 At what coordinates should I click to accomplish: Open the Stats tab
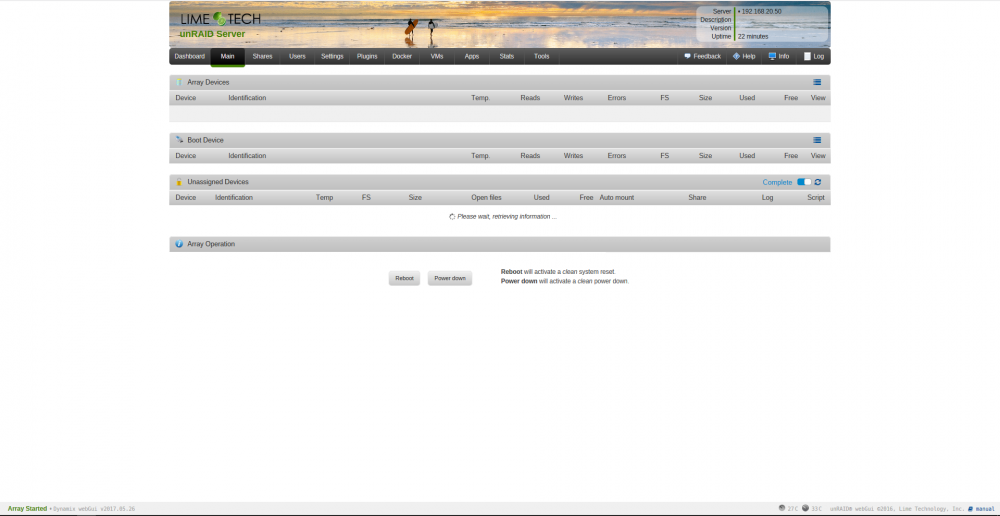tap(507, 56)
